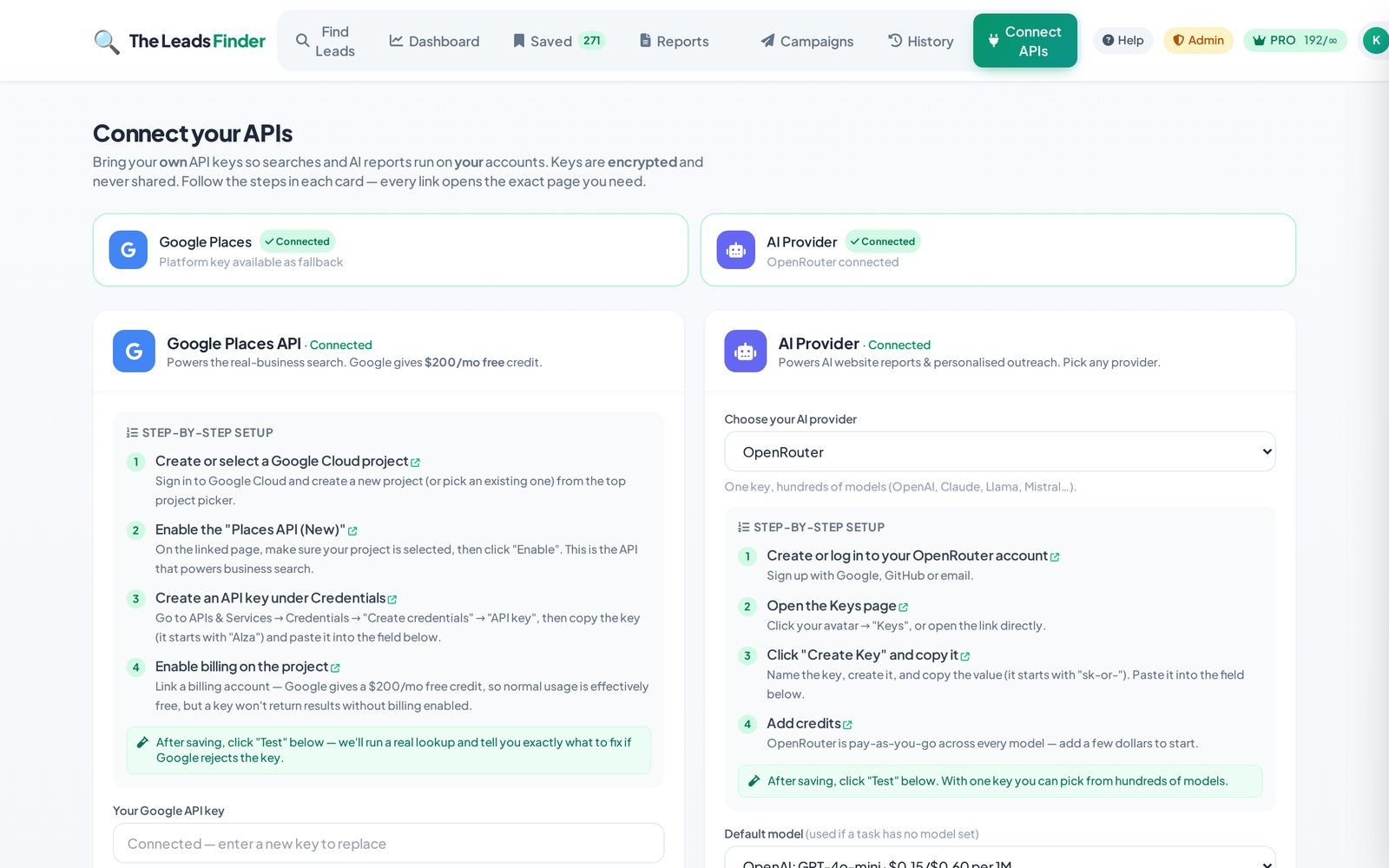Click the PRO 192/∞ plan badge
Viewport: 1389px width, 868px height.
[x=1295, y=41]
